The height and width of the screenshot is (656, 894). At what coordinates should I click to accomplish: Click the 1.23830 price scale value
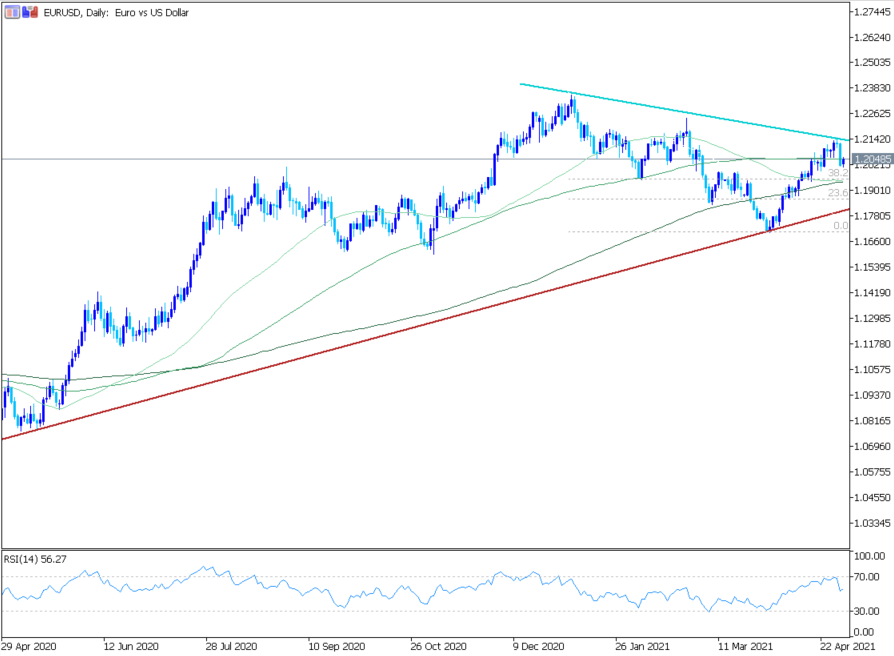[x=872, y=88]
